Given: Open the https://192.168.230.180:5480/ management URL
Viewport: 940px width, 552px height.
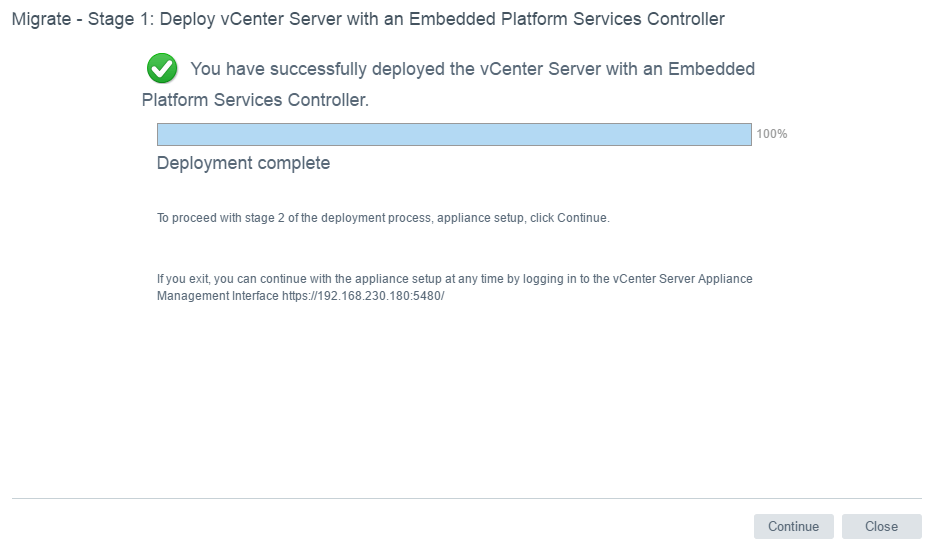Looking at the screenshot, I should click(x=363, y=297).
